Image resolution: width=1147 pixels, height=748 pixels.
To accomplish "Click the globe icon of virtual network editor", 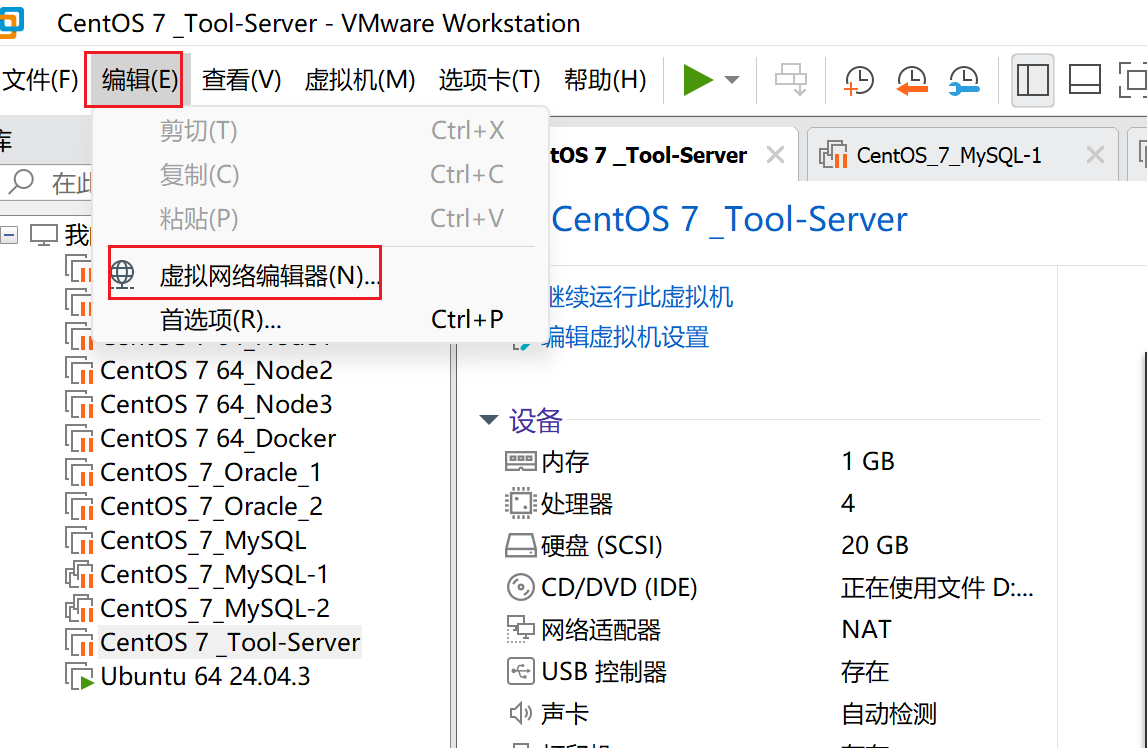I will point(123,275).
